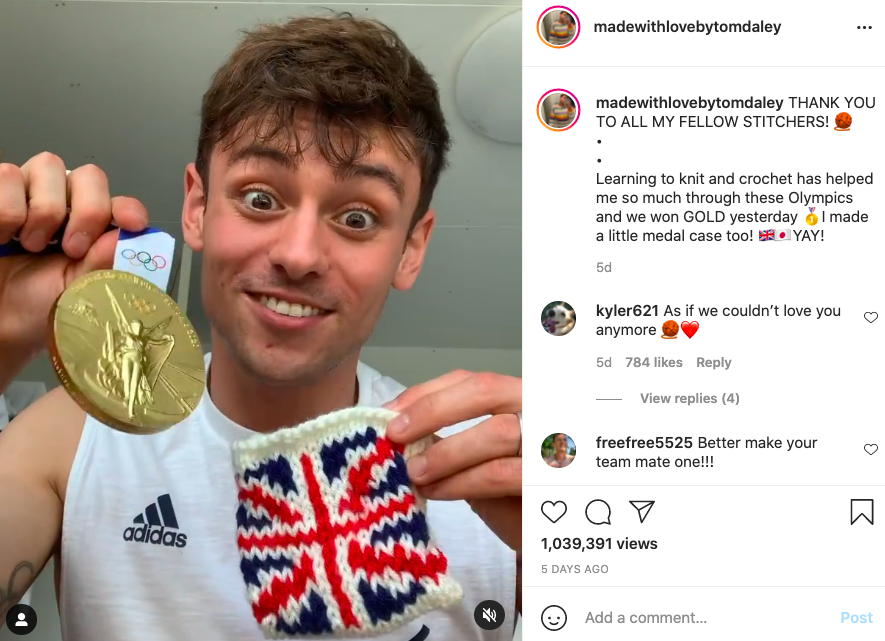Viewport: 885px width, 641px height.
Task: Open the three-dot more options menu
Action: 864,27
